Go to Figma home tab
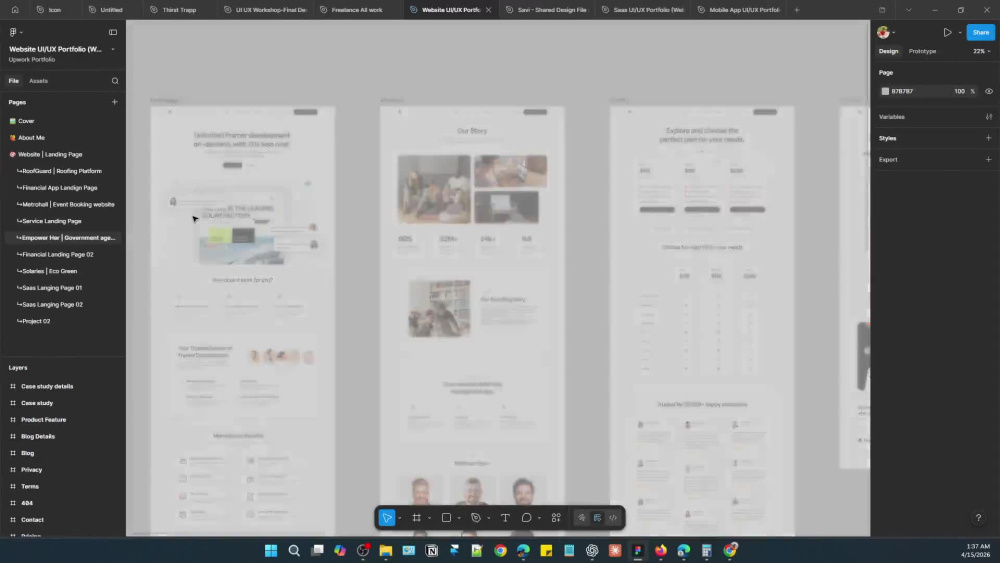Viewport: 1000px width, 563px height. [x=15, y=10]
